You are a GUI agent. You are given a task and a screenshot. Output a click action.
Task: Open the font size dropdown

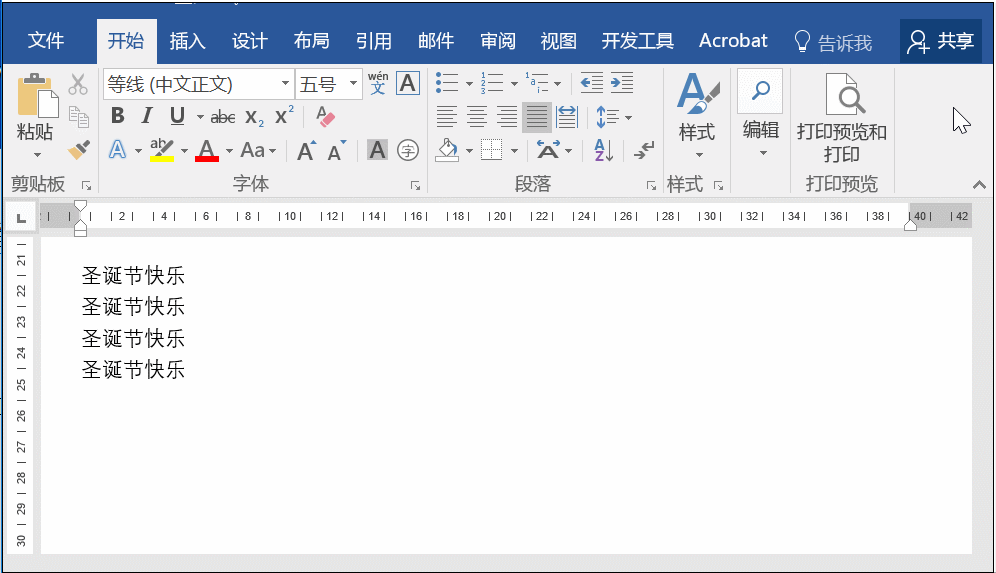[x=353, y=84]
